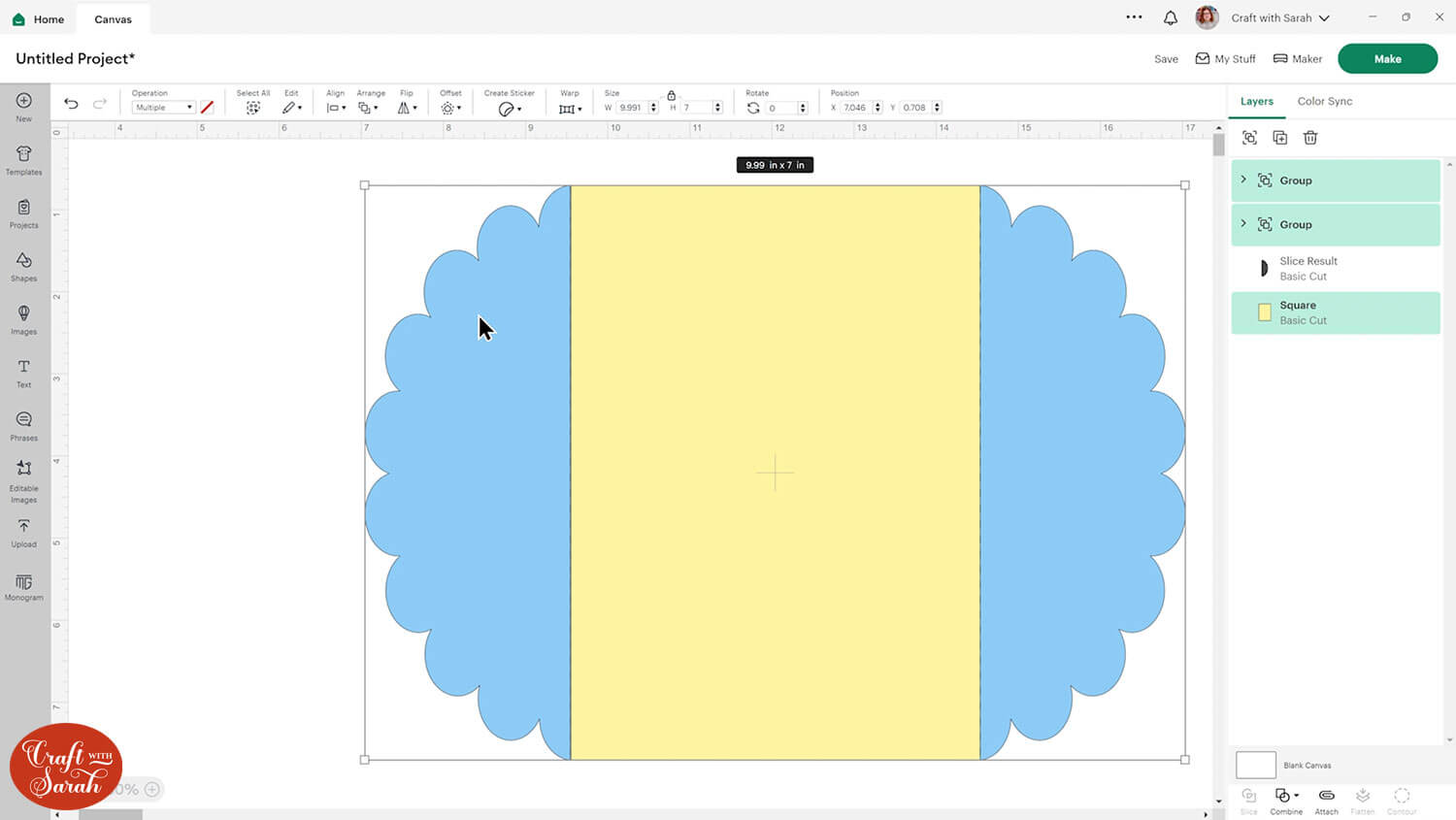Click the green Make button

tap(1387, 58)
